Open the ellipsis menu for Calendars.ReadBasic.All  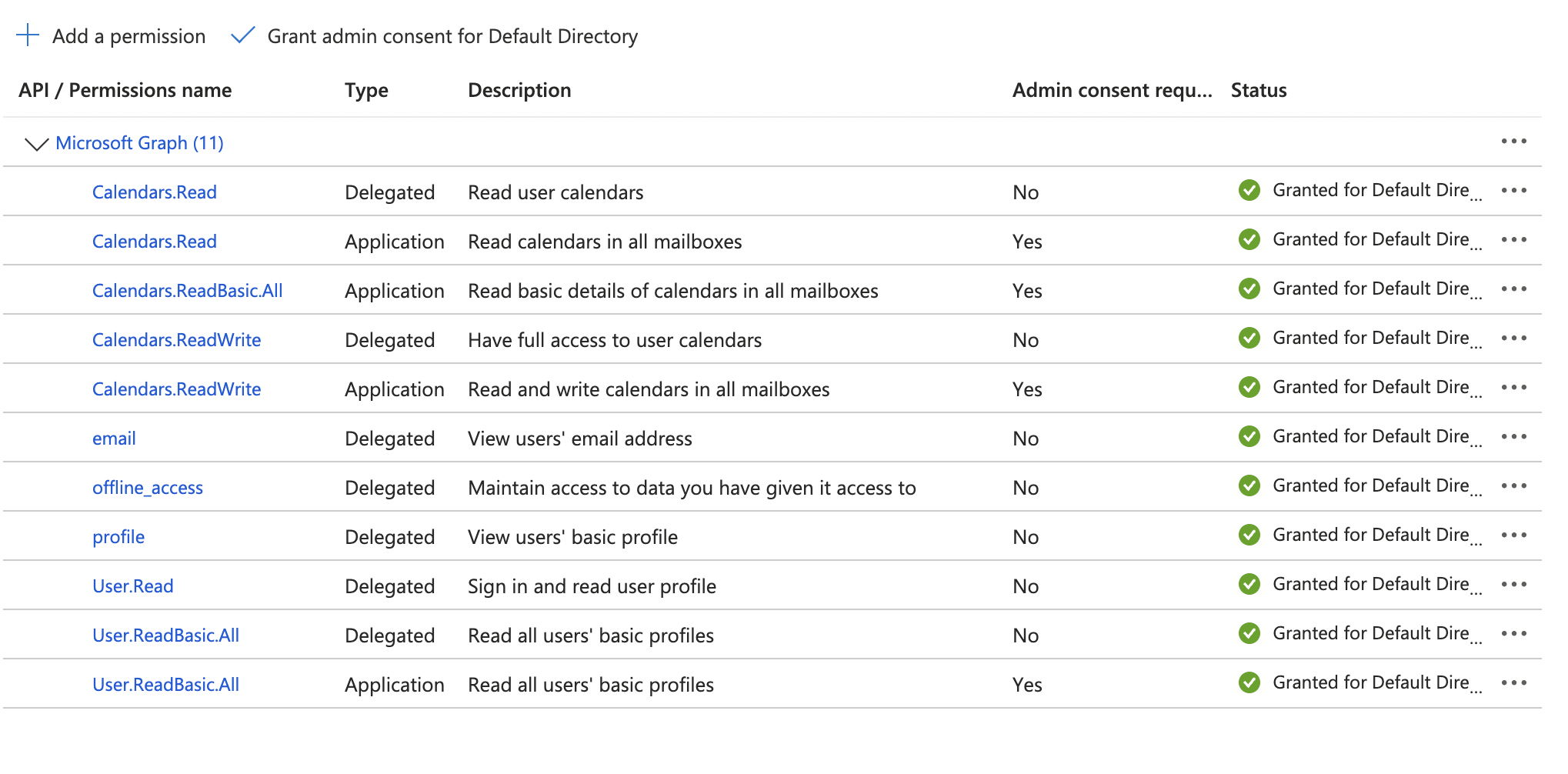click(x=1513, y=289)
